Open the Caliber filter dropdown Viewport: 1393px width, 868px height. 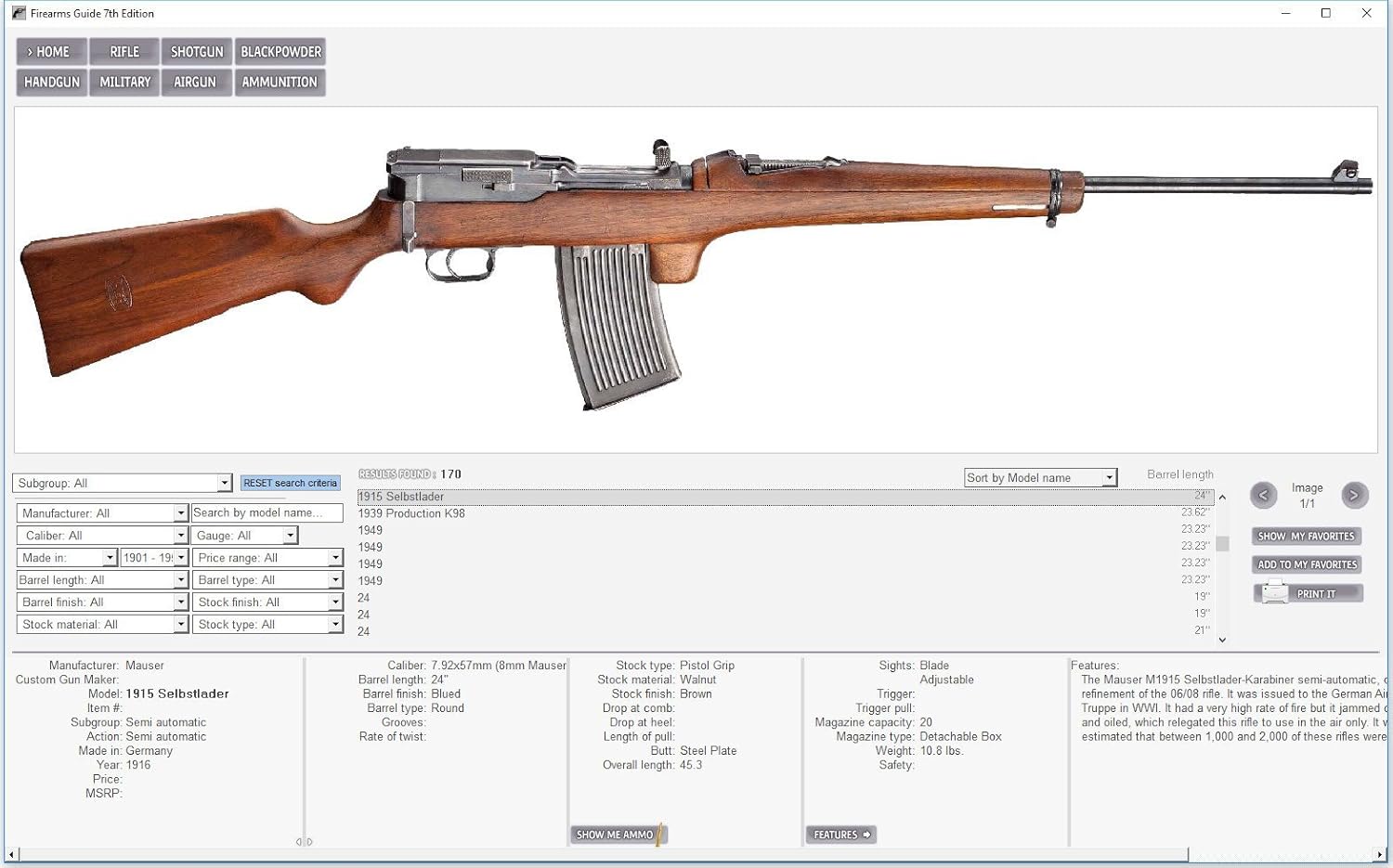pyautogui.click(x=102, y=536)
